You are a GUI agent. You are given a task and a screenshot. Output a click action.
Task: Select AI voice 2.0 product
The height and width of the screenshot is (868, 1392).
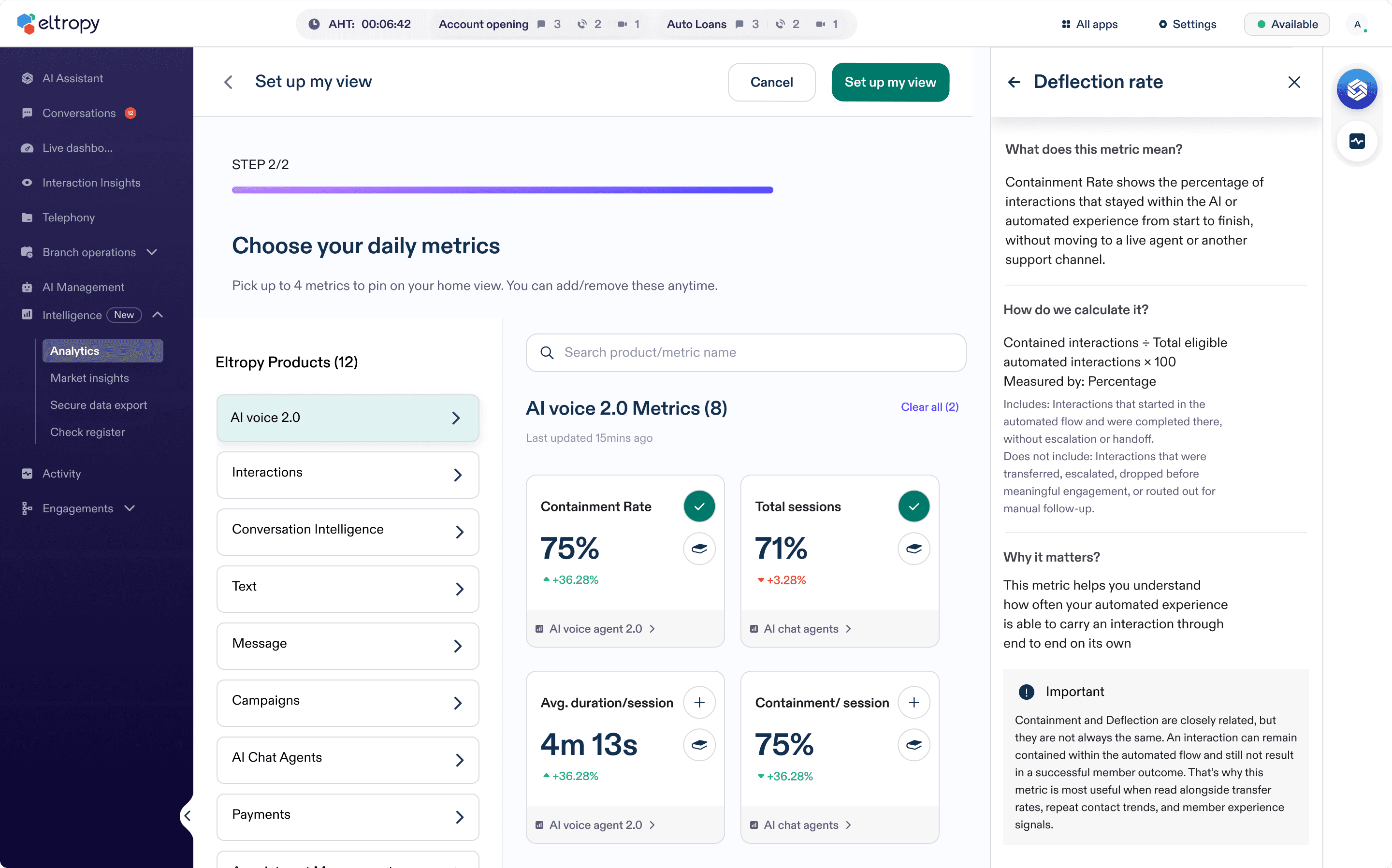click(x=348, y=418)
